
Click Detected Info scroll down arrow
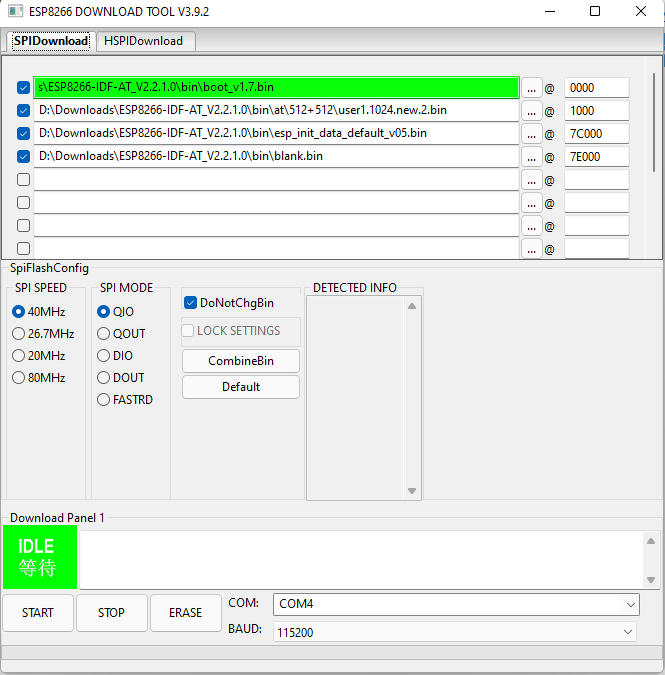[412, 491]
